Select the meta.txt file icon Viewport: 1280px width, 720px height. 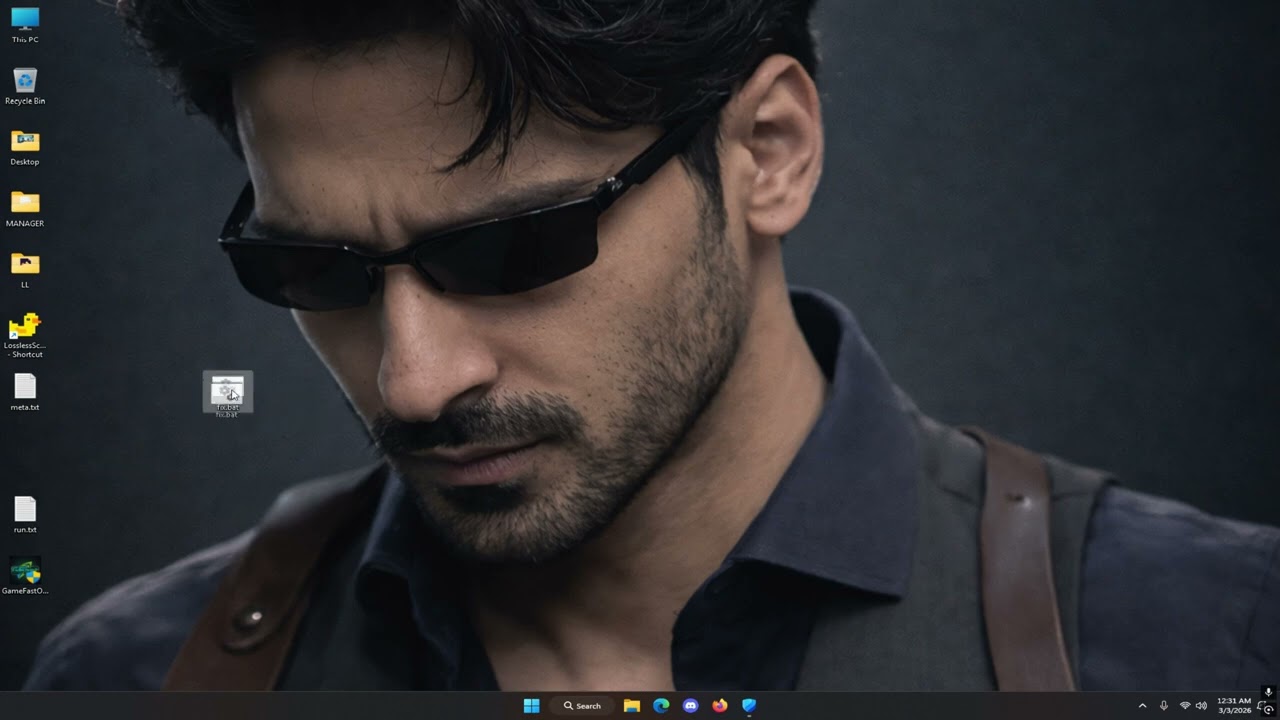coord(25,392)
